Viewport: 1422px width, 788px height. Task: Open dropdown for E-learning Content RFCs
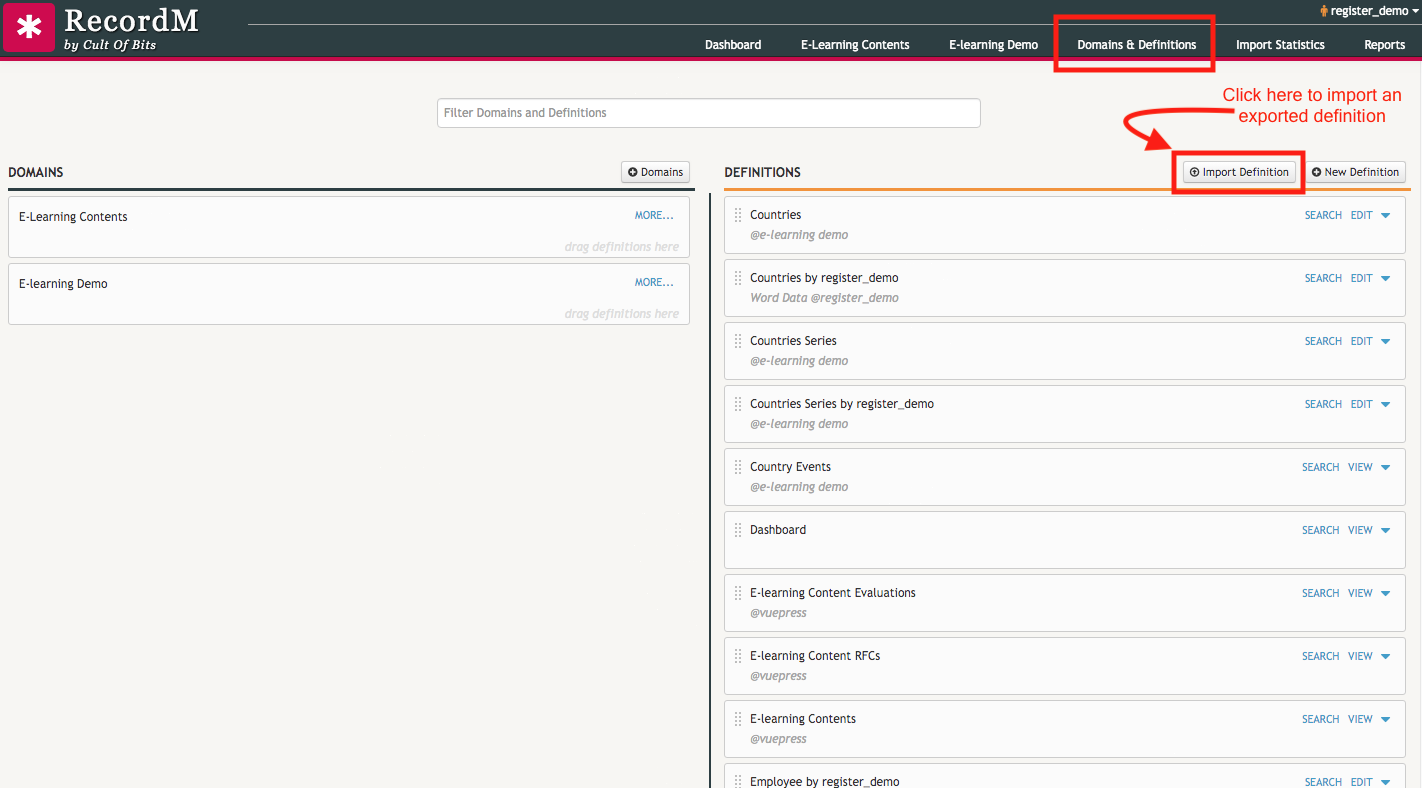pos(1386,656)
